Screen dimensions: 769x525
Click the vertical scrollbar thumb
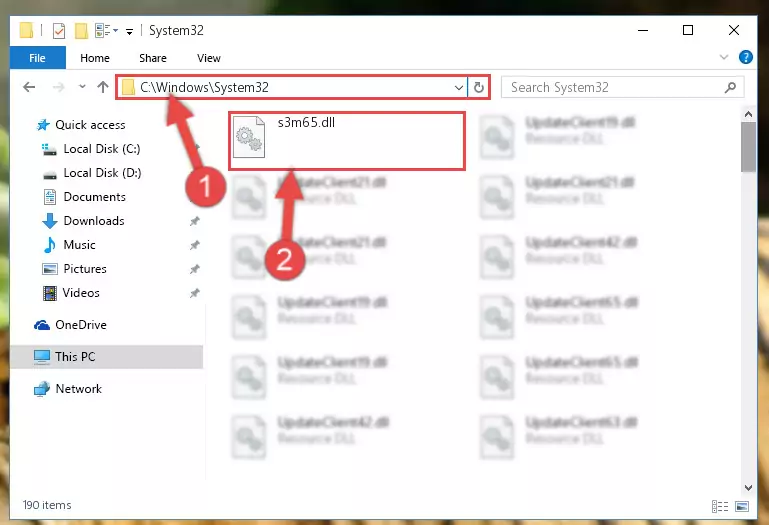(748, 147)
